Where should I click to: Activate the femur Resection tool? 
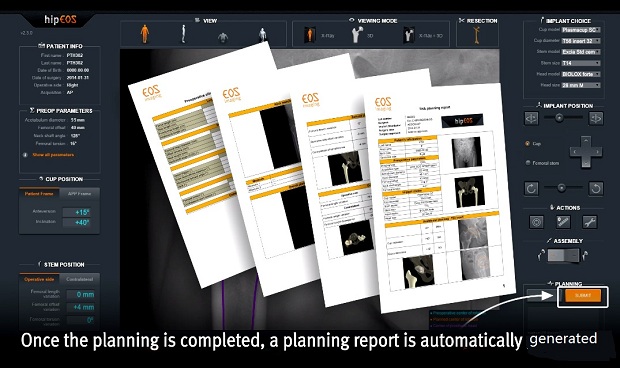(477, 35)
